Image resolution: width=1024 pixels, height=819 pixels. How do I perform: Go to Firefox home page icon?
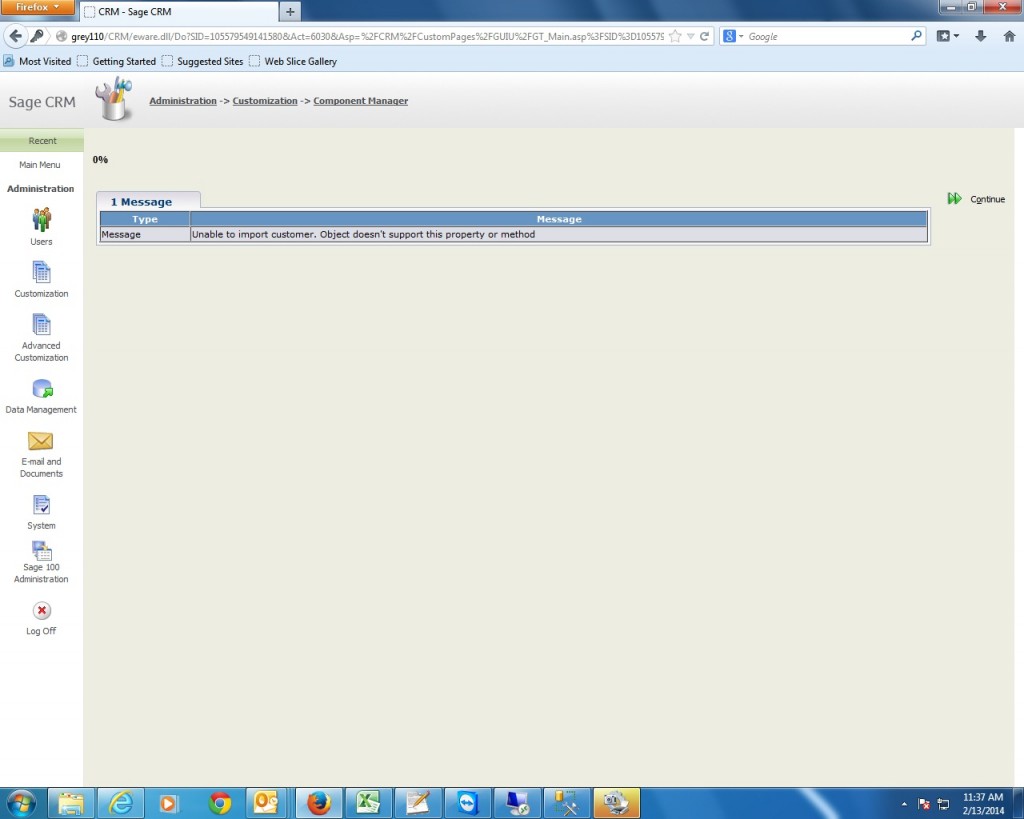pos(1009,37)
